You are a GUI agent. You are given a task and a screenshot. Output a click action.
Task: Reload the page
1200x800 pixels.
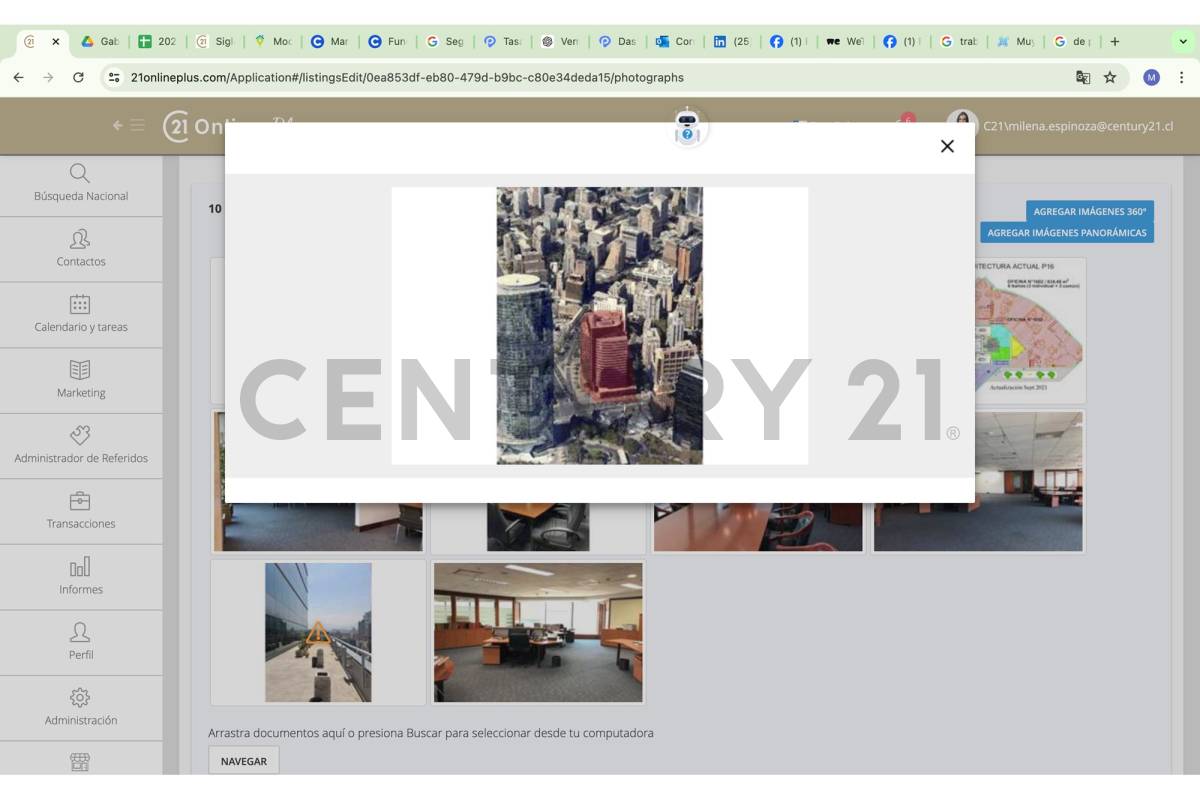(78, 77)
